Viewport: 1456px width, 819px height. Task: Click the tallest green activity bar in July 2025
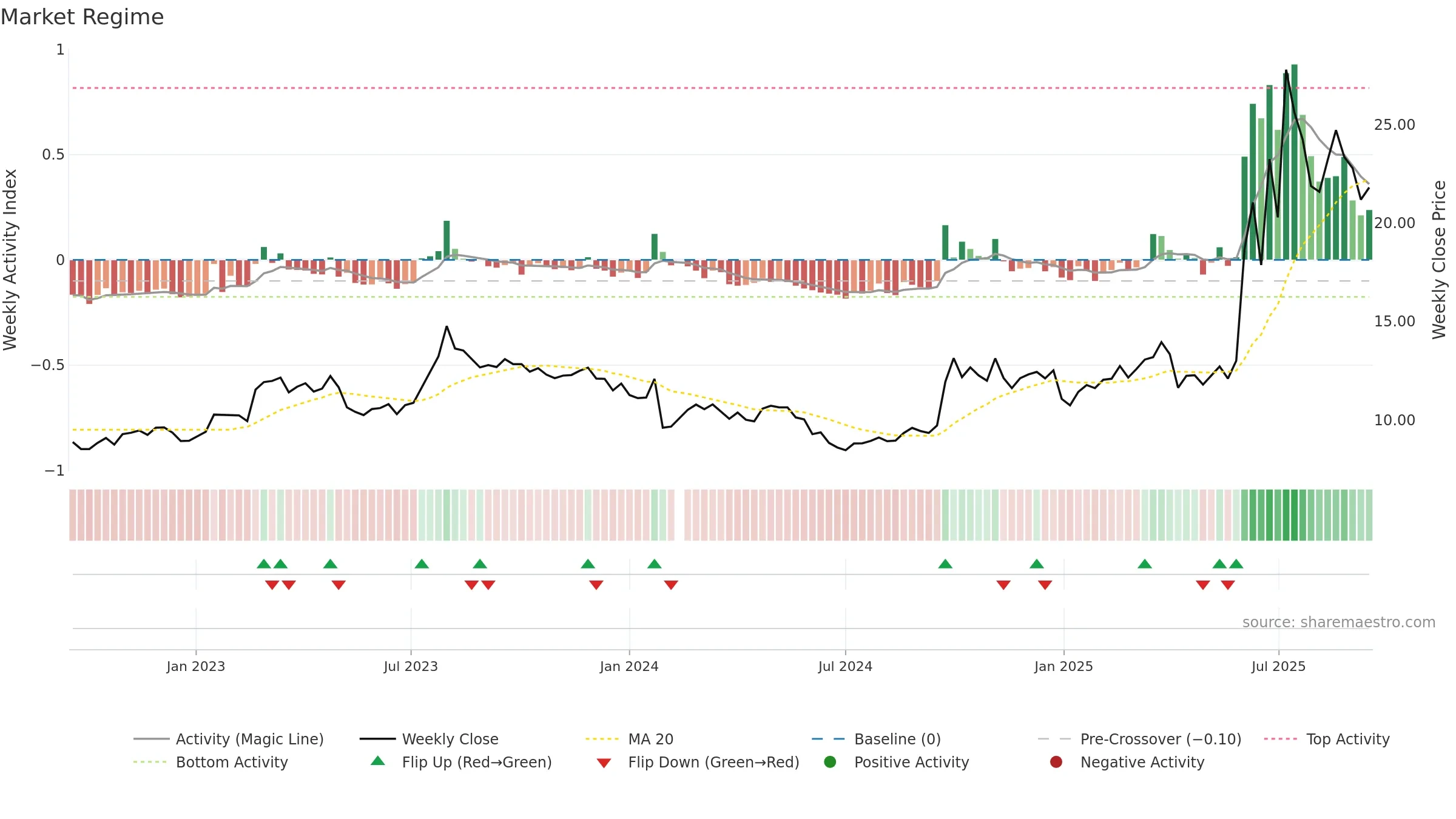coord(1295,162)
